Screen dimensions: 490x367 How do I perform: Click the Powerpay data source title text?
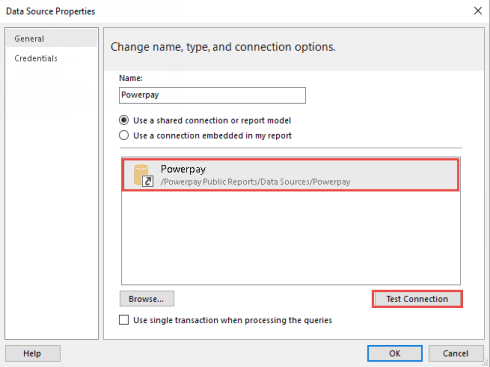(x=183, y=169)
